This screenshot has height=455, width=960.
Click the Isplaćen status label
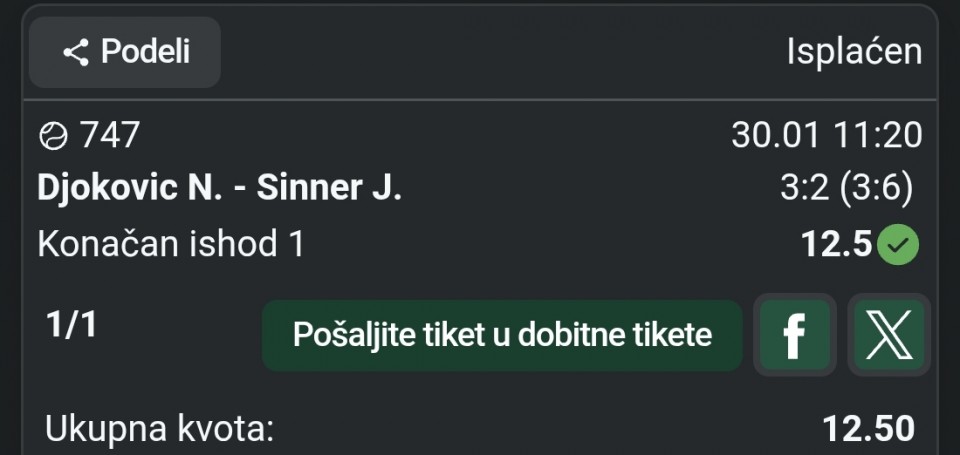click(x=854, y=52)
